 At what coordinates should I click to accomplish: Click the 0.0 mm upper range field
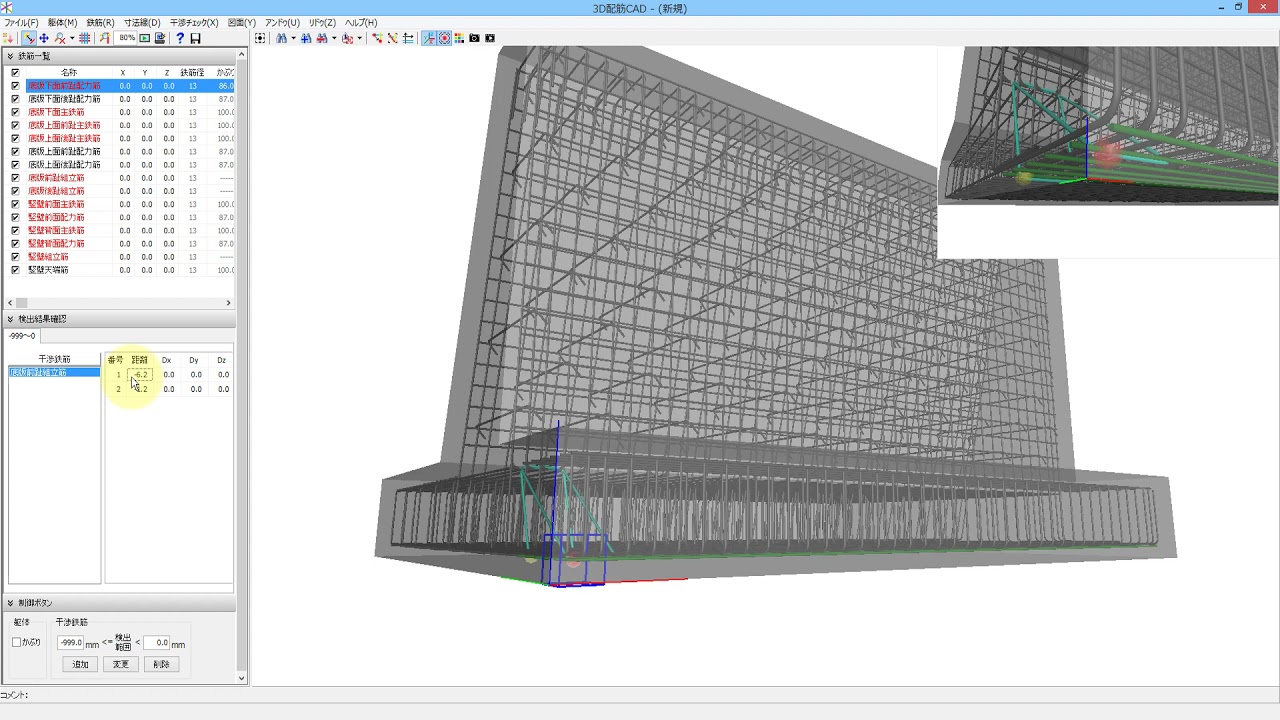[x=156, y=643]
